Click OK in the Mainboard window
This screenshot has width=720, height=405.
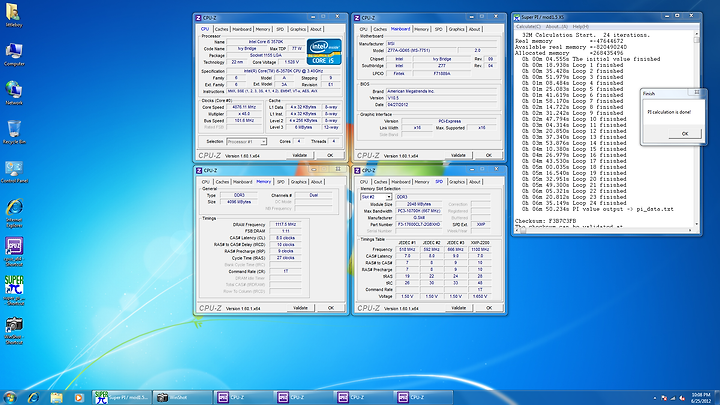[489, 155]
